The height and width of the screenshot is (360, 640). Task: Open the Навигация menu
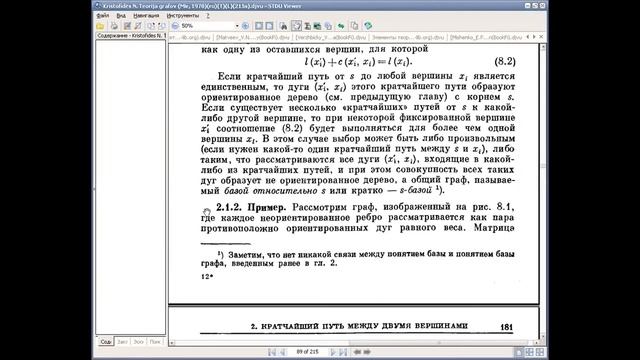tap(146, 16)
